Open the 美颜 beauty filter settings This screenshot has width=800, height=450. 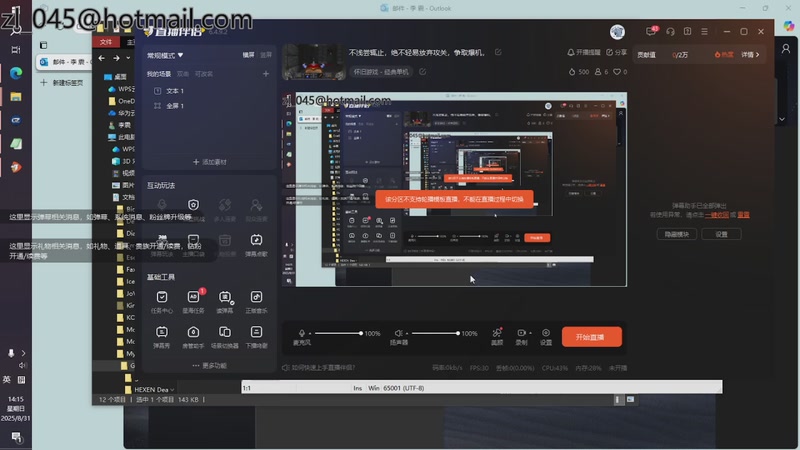pos(497,337)
